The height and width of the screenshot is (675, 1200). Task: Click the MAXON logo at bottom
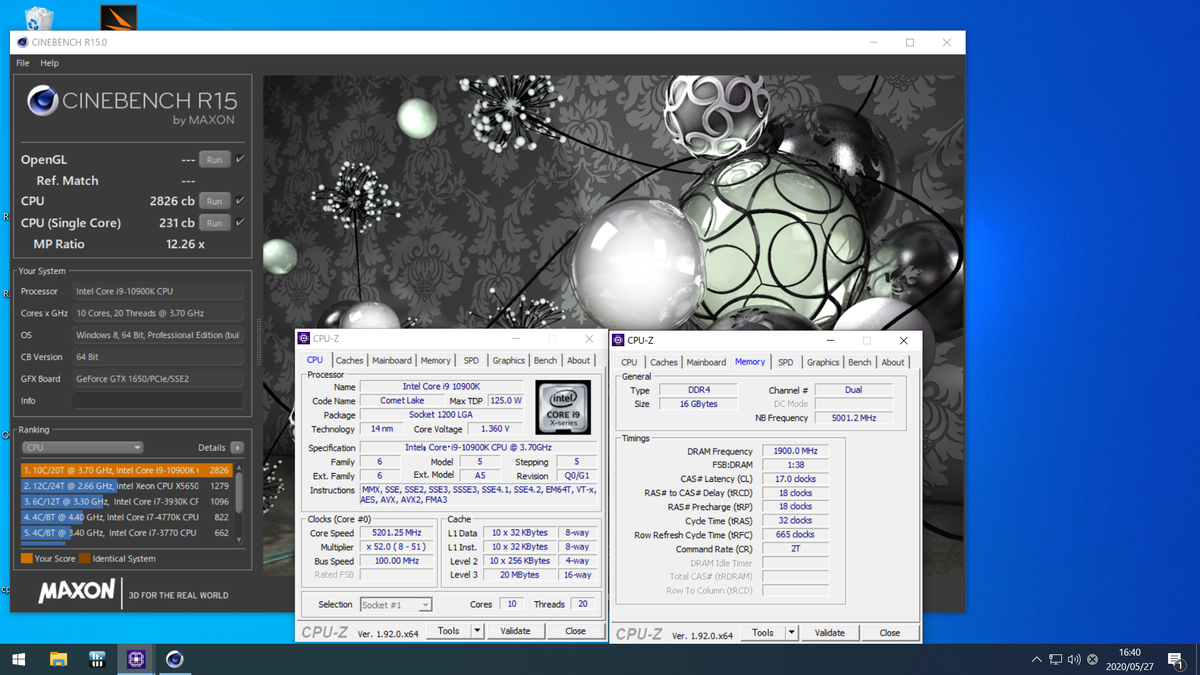coord(77,592)
